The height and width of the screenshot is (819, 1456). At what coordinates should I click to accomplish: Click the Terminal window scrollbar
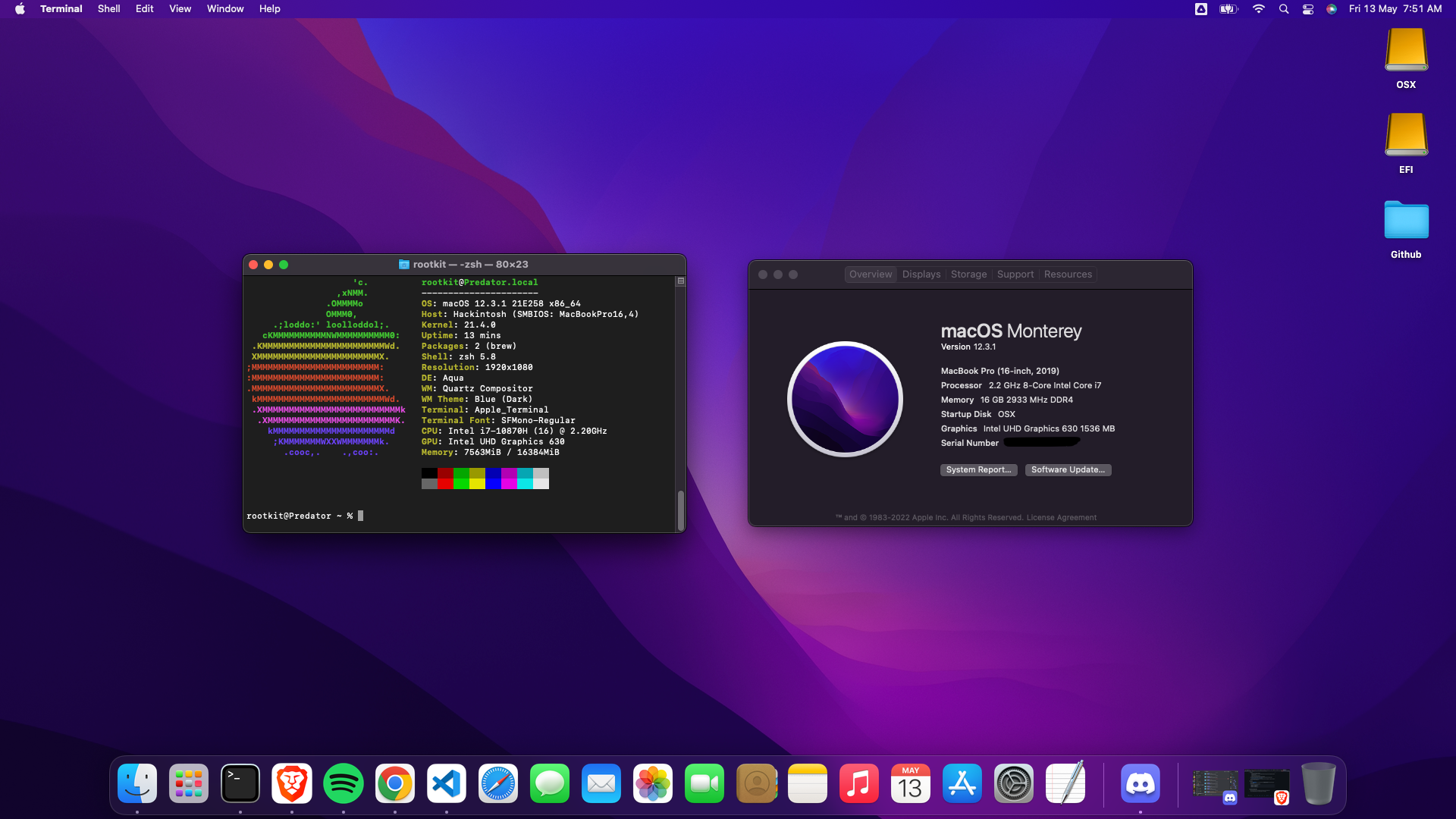tap(681, 510)
